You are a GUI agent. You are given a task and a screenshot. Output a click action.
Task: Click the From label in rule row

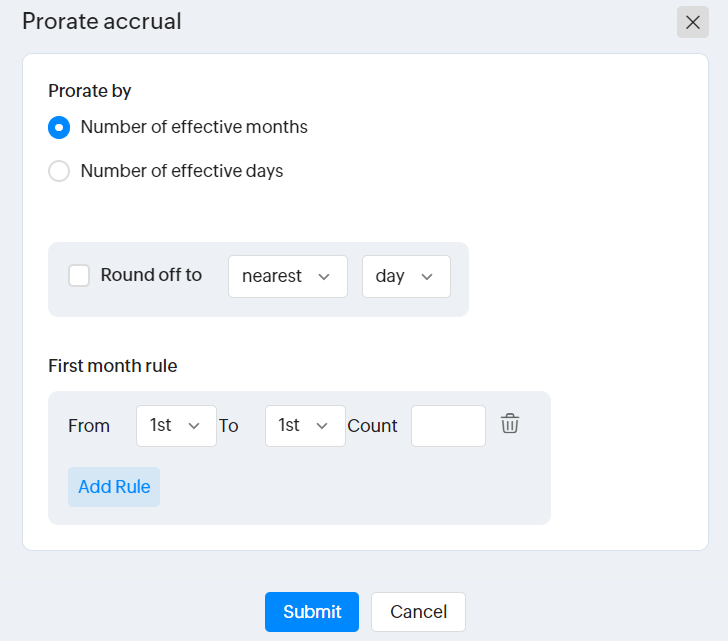89,426
